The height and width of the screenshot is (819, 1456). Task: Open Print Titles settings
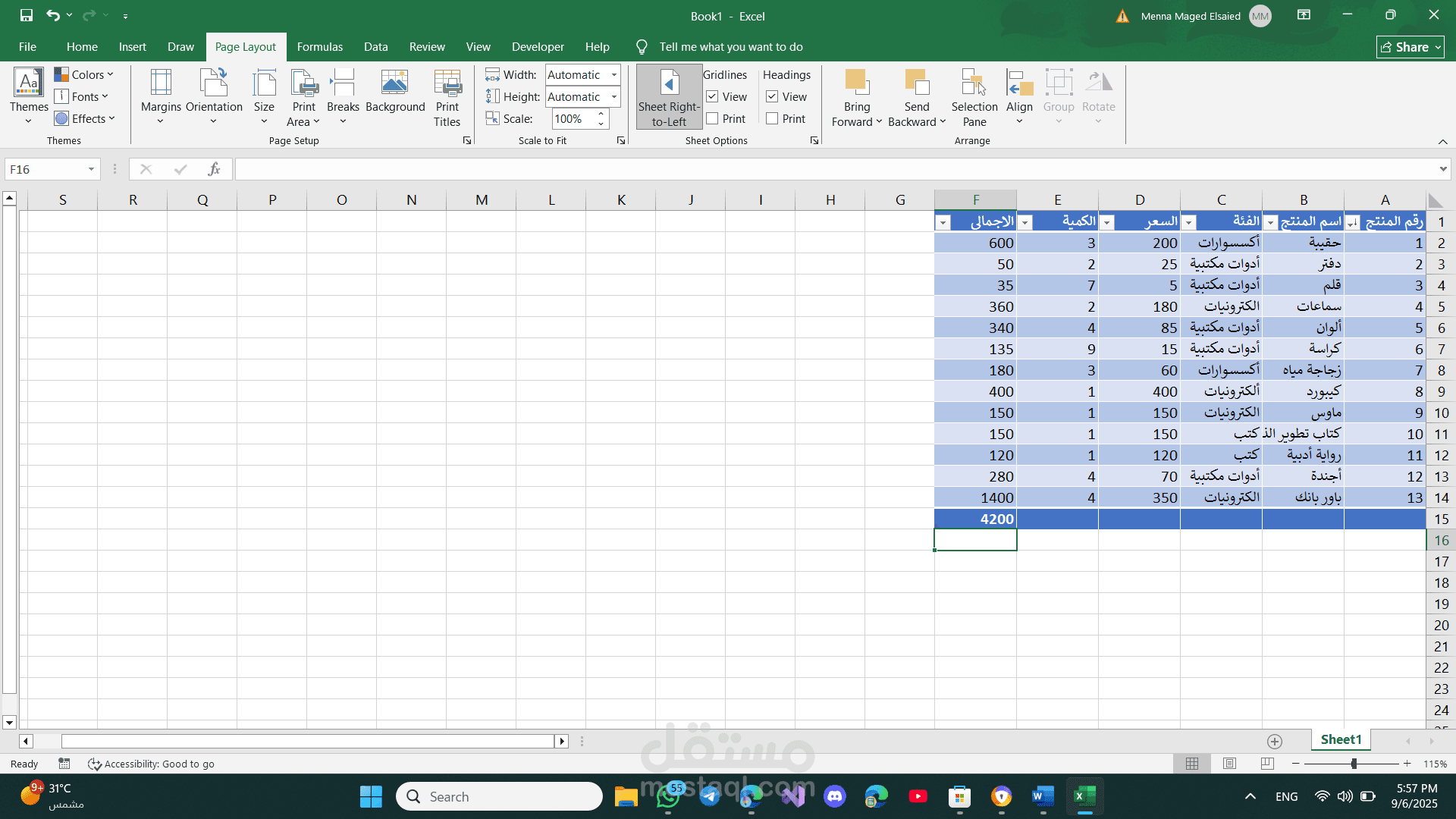click(x=447, y=97)
